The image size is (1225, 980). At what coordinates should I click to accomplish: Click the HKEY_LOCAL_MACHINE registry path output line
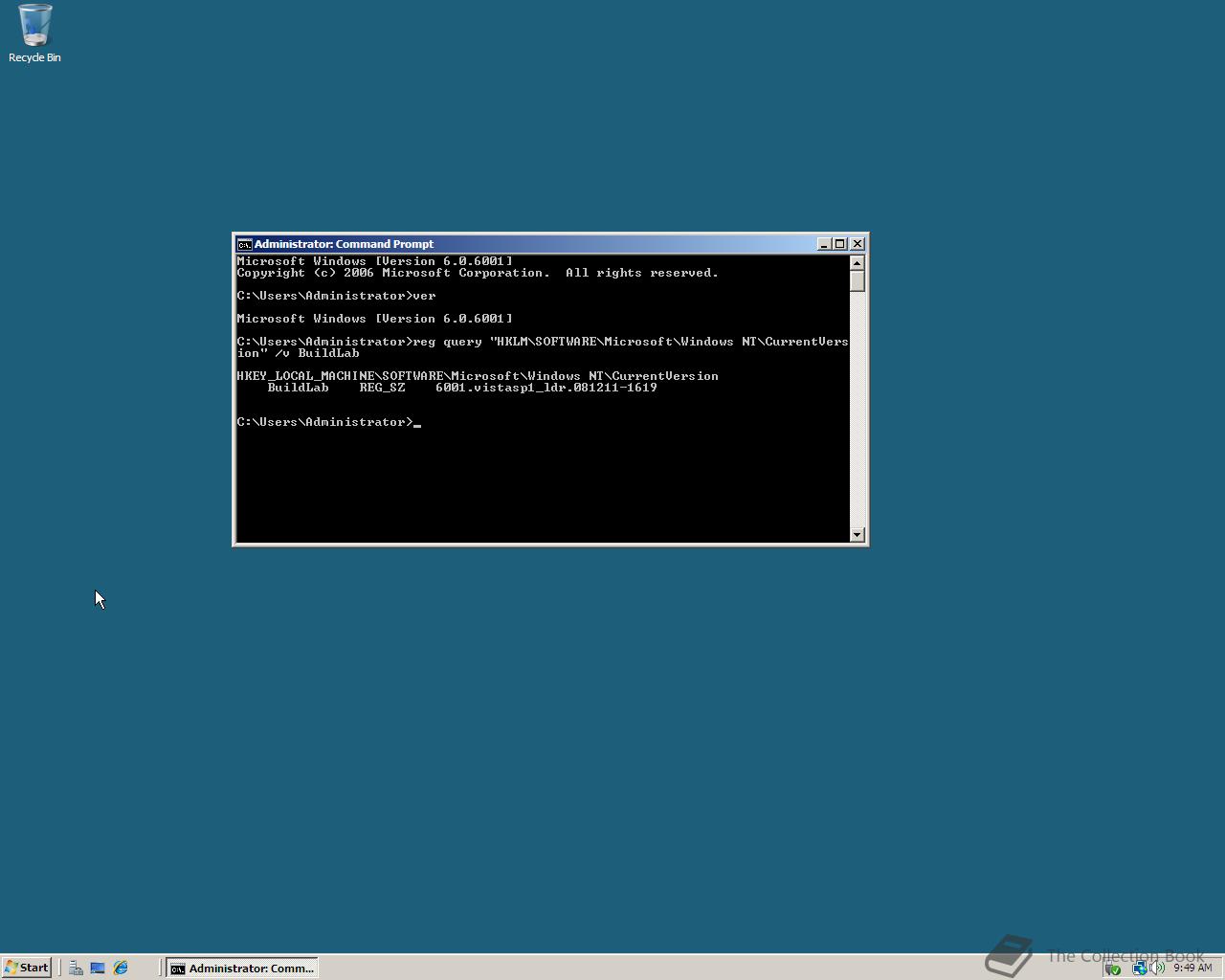tap(478, 376)
